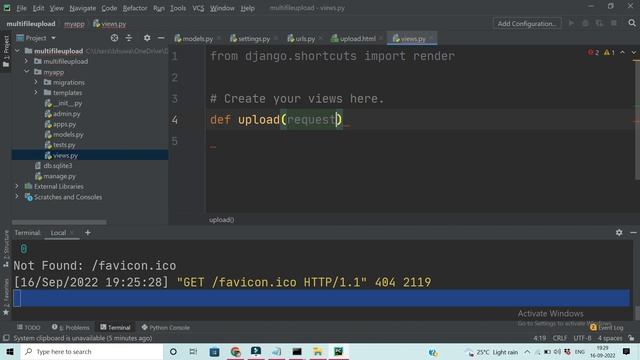Close the views.py editor tab
The image size is (640, 360).
pyautogui.click(x=431, y=39)
